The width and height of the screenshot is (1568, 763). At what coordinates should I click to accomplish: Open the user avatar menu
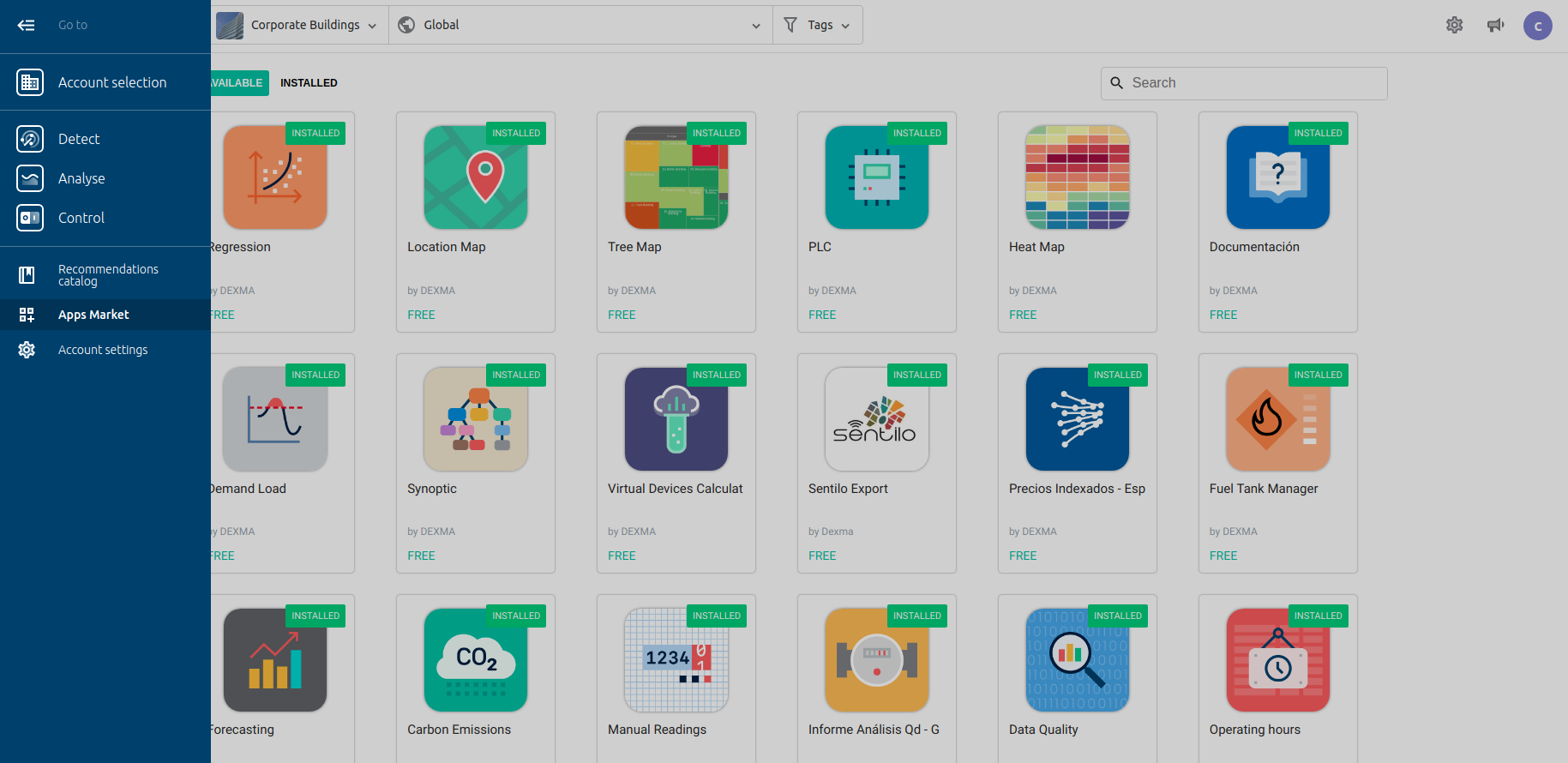pyautogui.click(x=1538, y=26)
